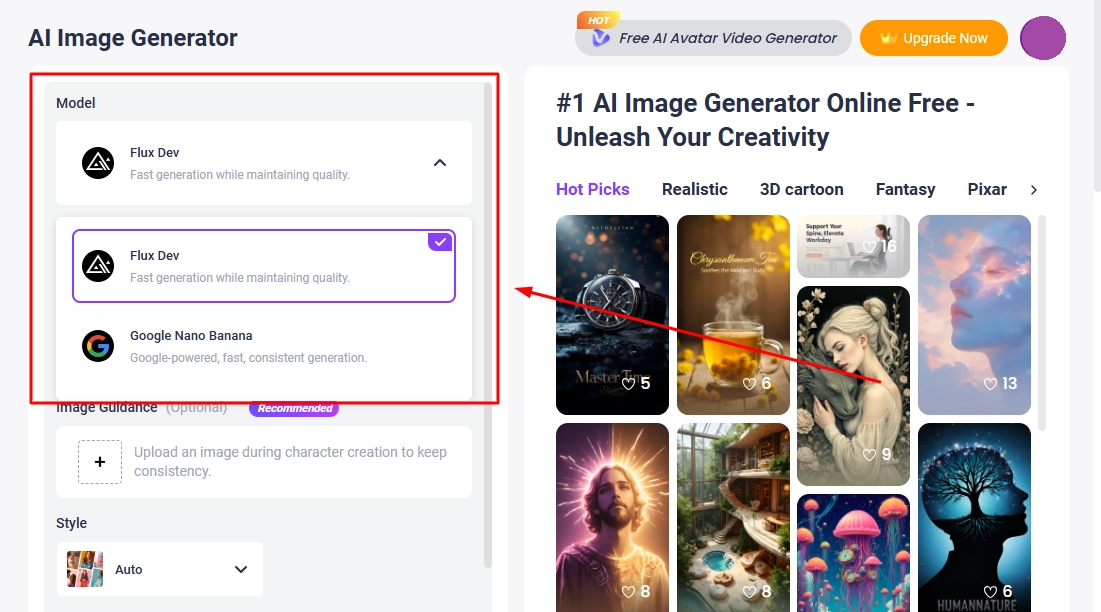Viewport: 1101px width, 612px height.
Task: Open the Fantasy category tab
Action: coord(905,189)
